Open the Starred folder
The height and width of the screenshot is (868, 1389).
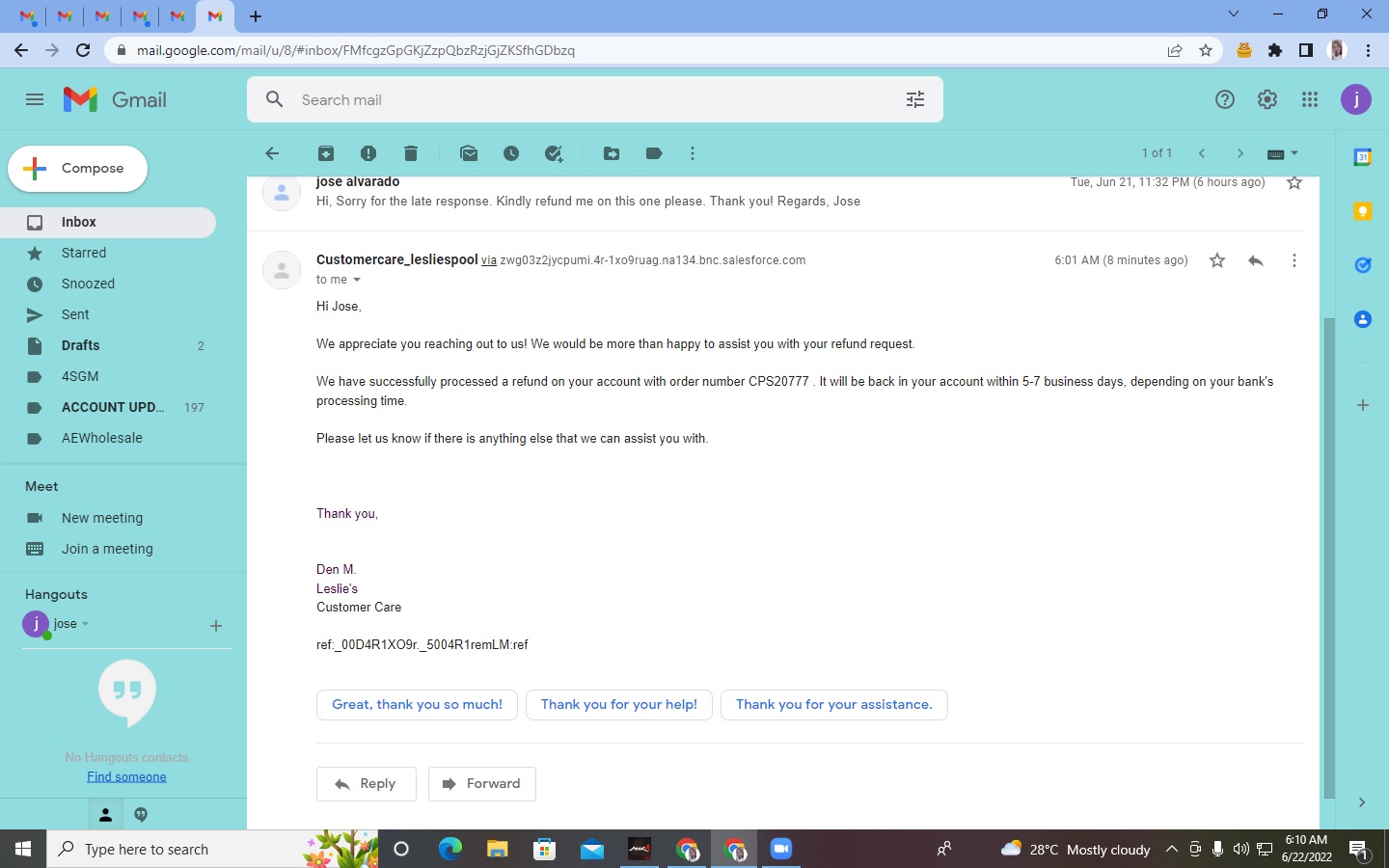pos(108,253)
